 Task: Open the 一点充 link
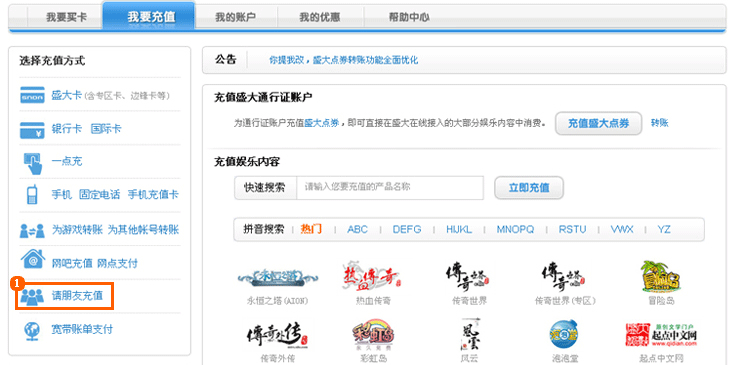point(66,162)
